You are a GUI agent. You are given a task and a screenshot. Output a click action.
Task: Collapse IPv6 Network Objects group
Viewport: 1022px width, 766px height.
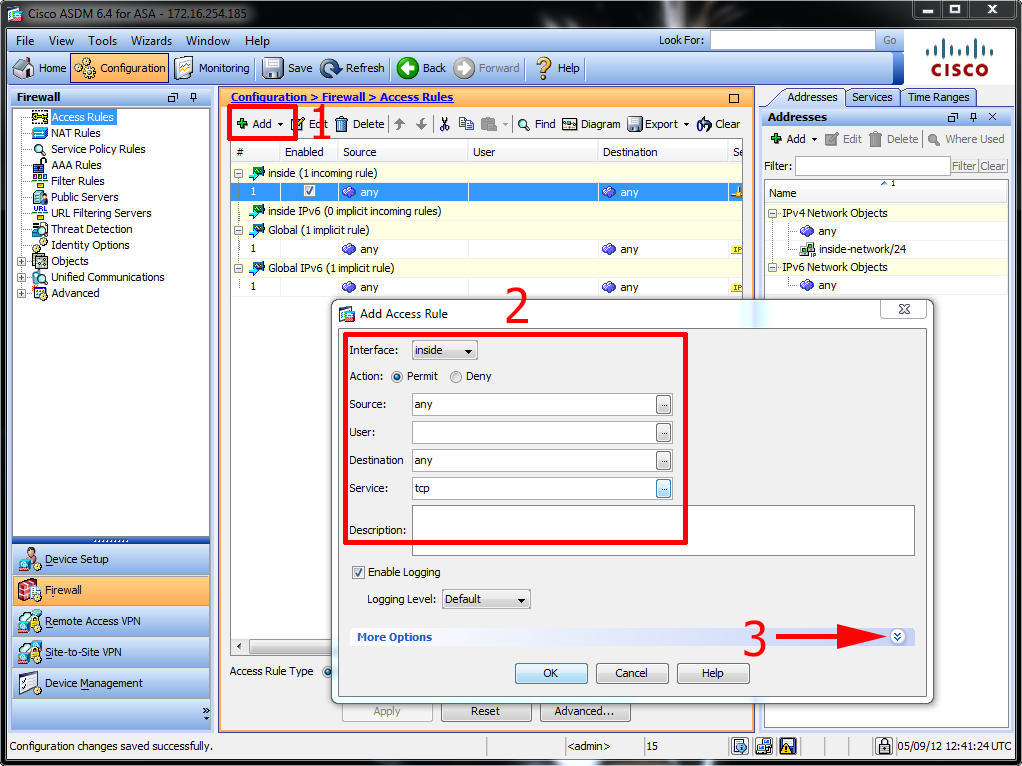(x=772, y=267)
